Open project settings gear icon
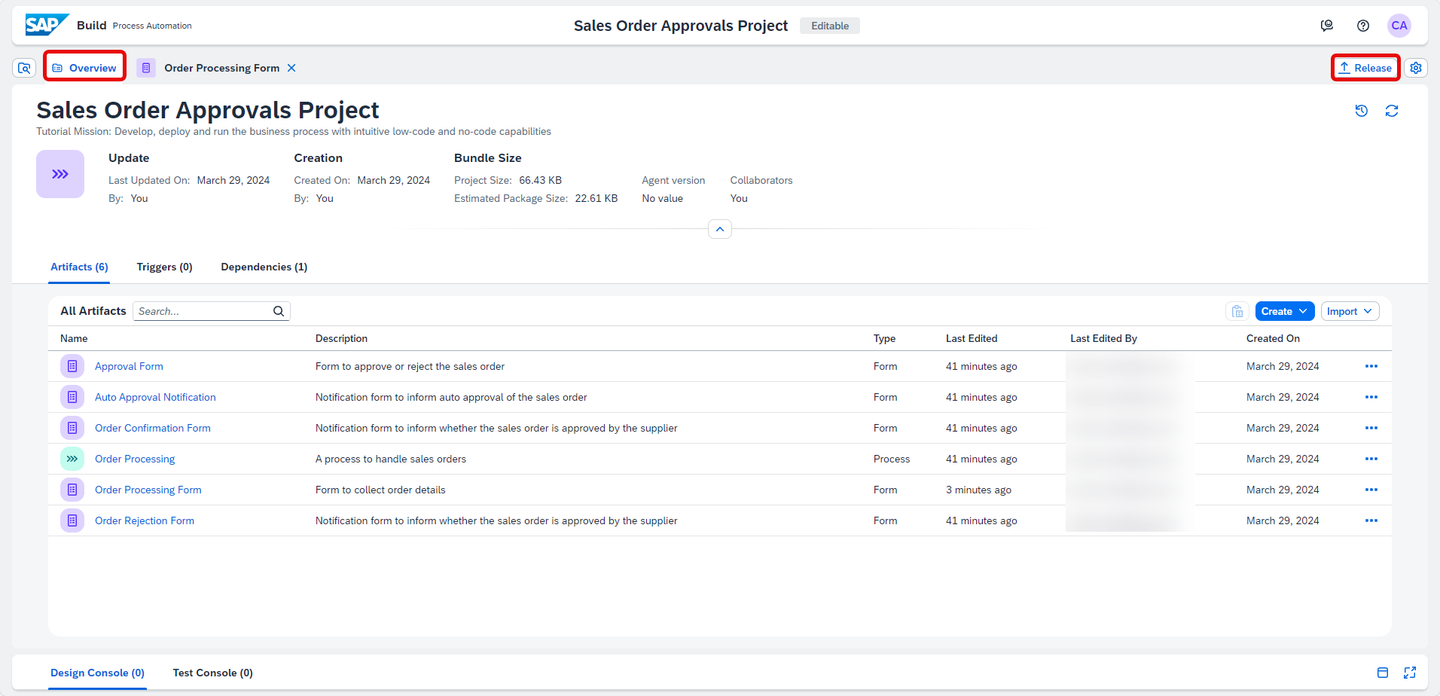 (x=1416, y=68)
